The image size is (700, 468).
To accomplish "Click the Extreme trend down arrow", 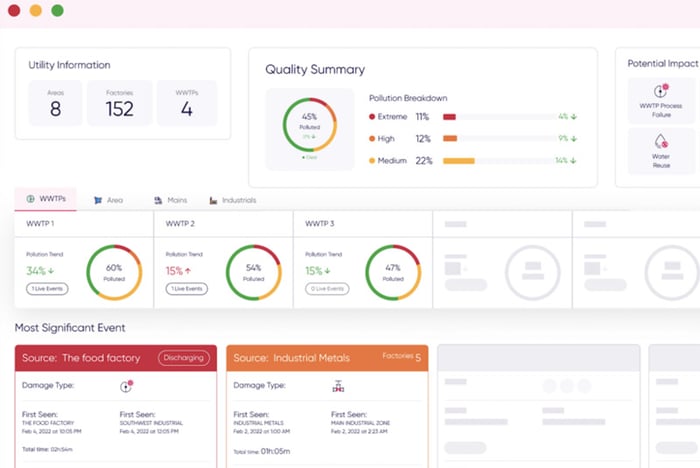I will coord(574,117).
